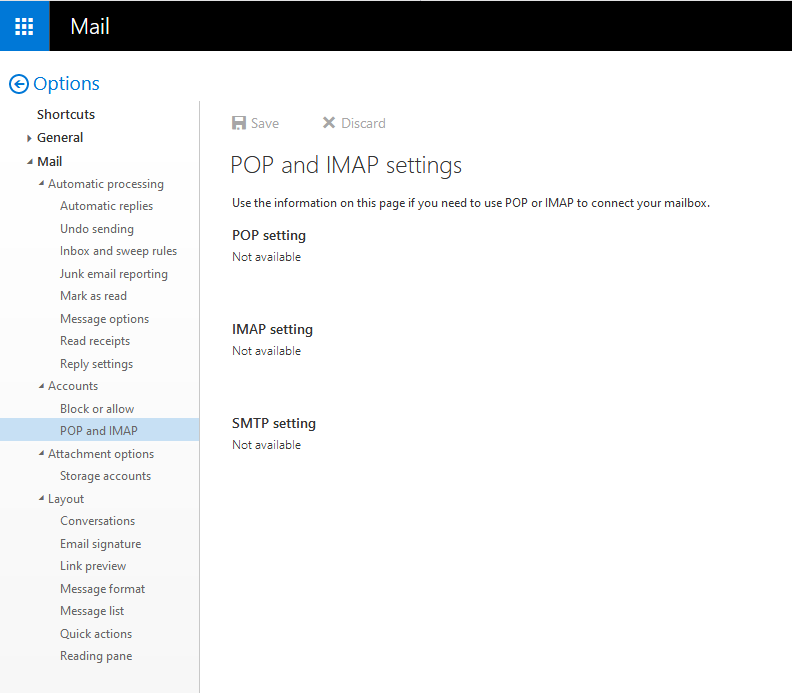This screenshot has width=792, height=693.
Task: Open the app launcher grid icon
Action: [x=24, y=26]
